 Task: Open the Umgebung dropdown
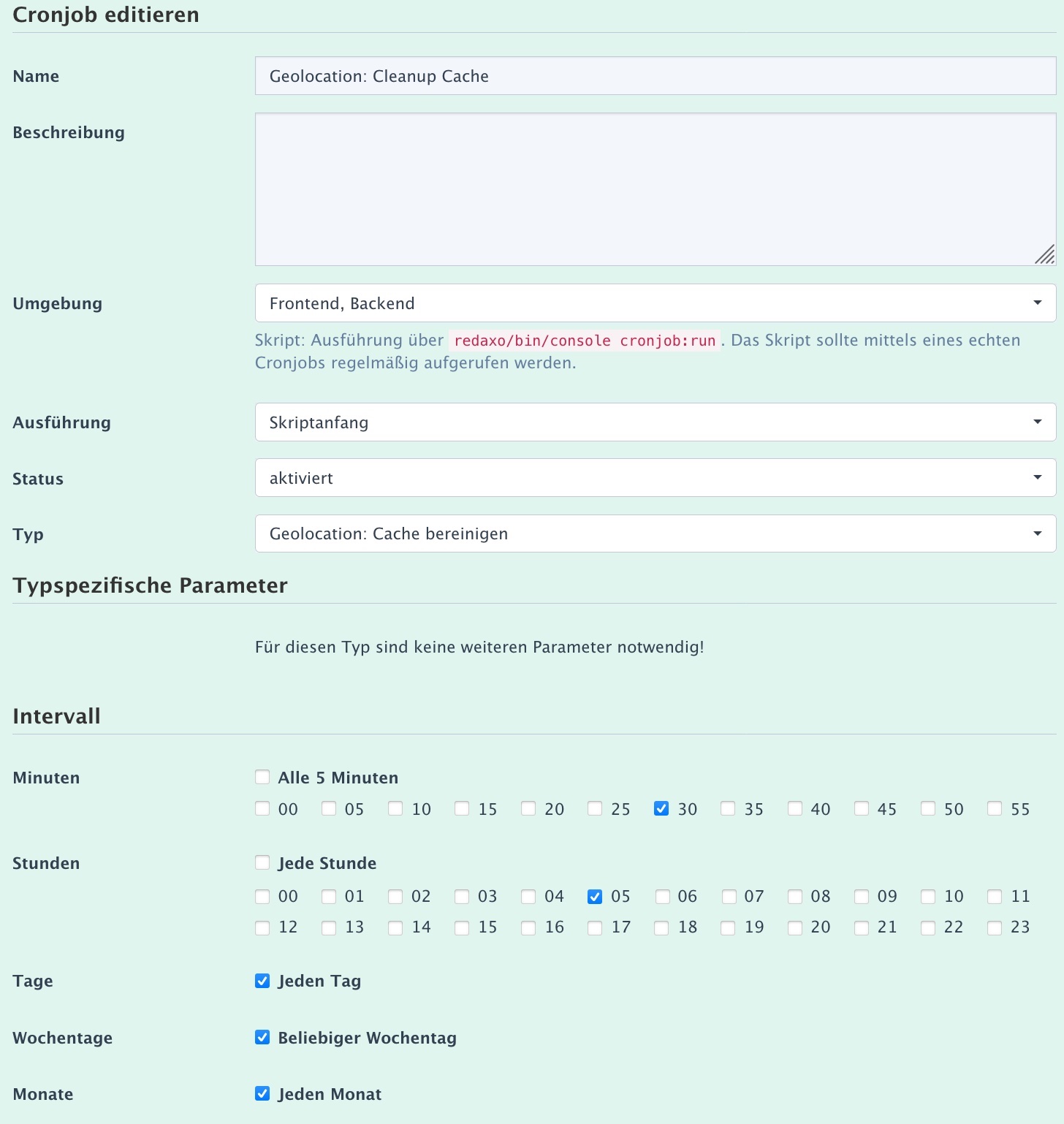tap(655, 303)
